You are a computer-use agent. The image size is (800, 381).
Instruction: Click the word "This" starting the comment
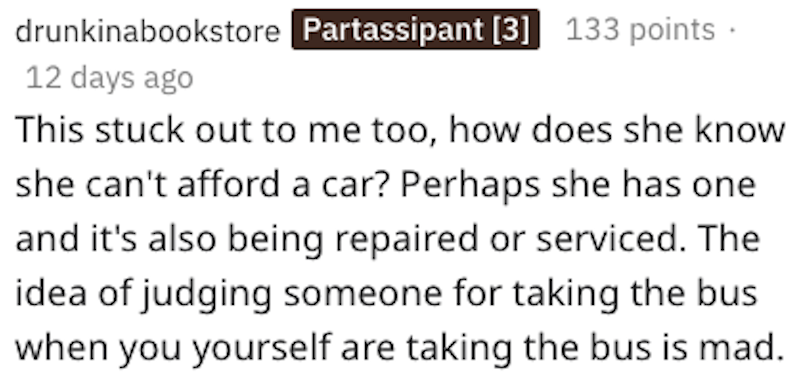click(47, 131)
